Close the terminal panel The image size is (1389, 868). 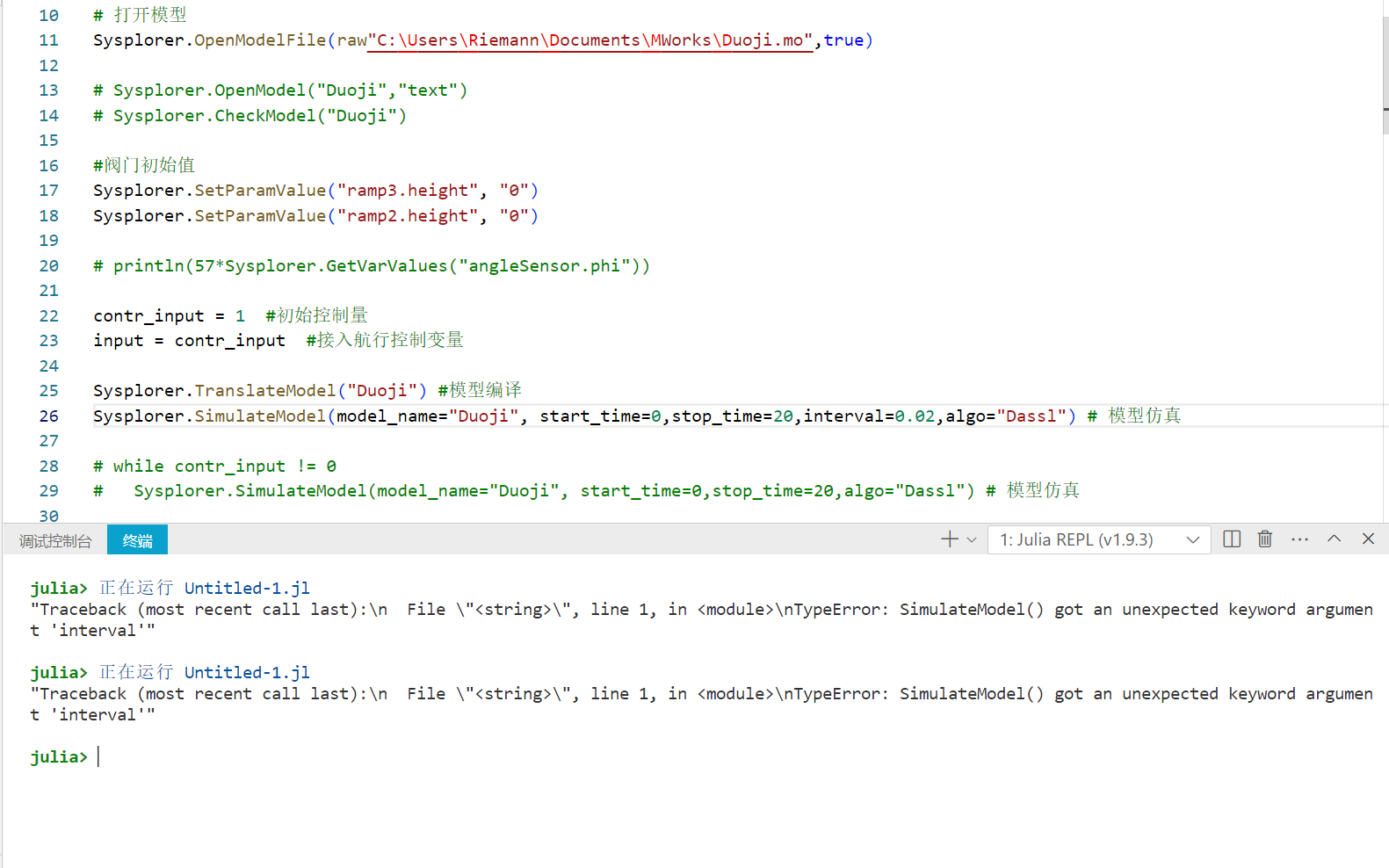(1368, 539)
